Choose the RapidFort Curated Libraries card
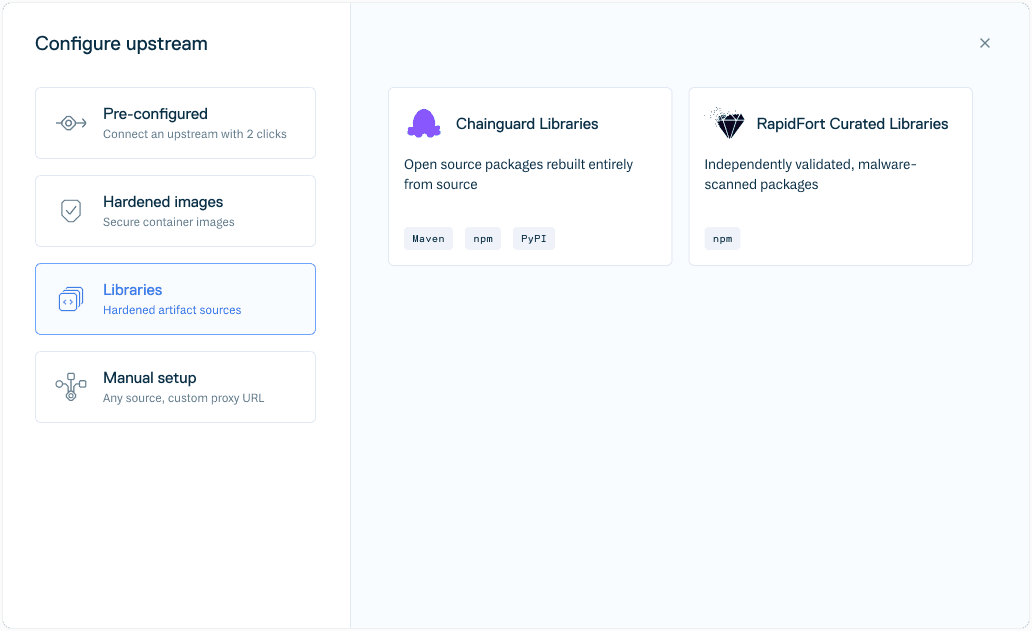 pos(831,176)
